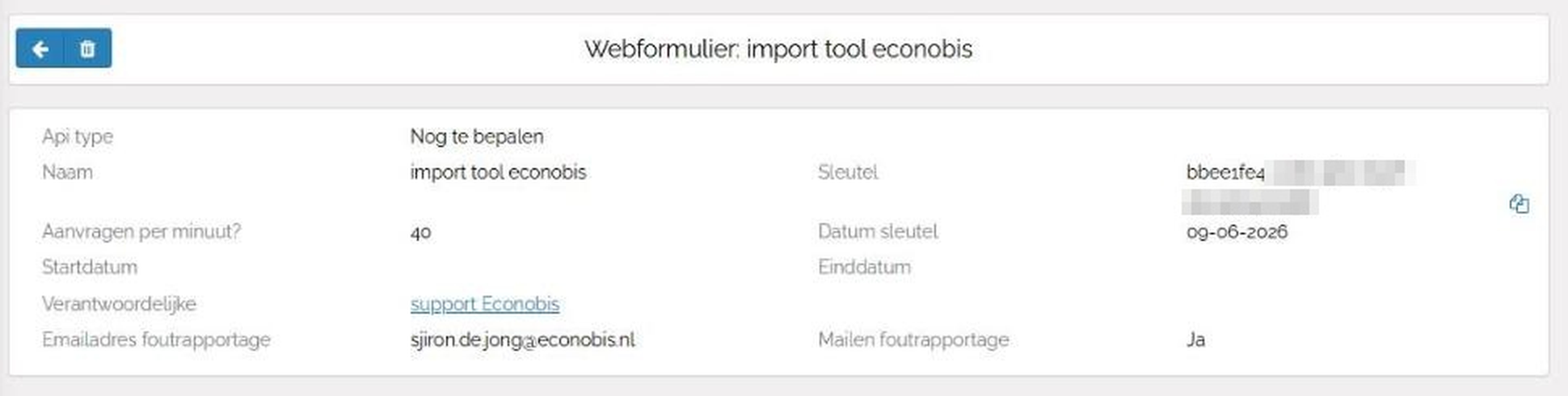Viewport: 1568px width, 396px height.
Task: Click the trash delete webformulier icon
Action: [87, 48]
